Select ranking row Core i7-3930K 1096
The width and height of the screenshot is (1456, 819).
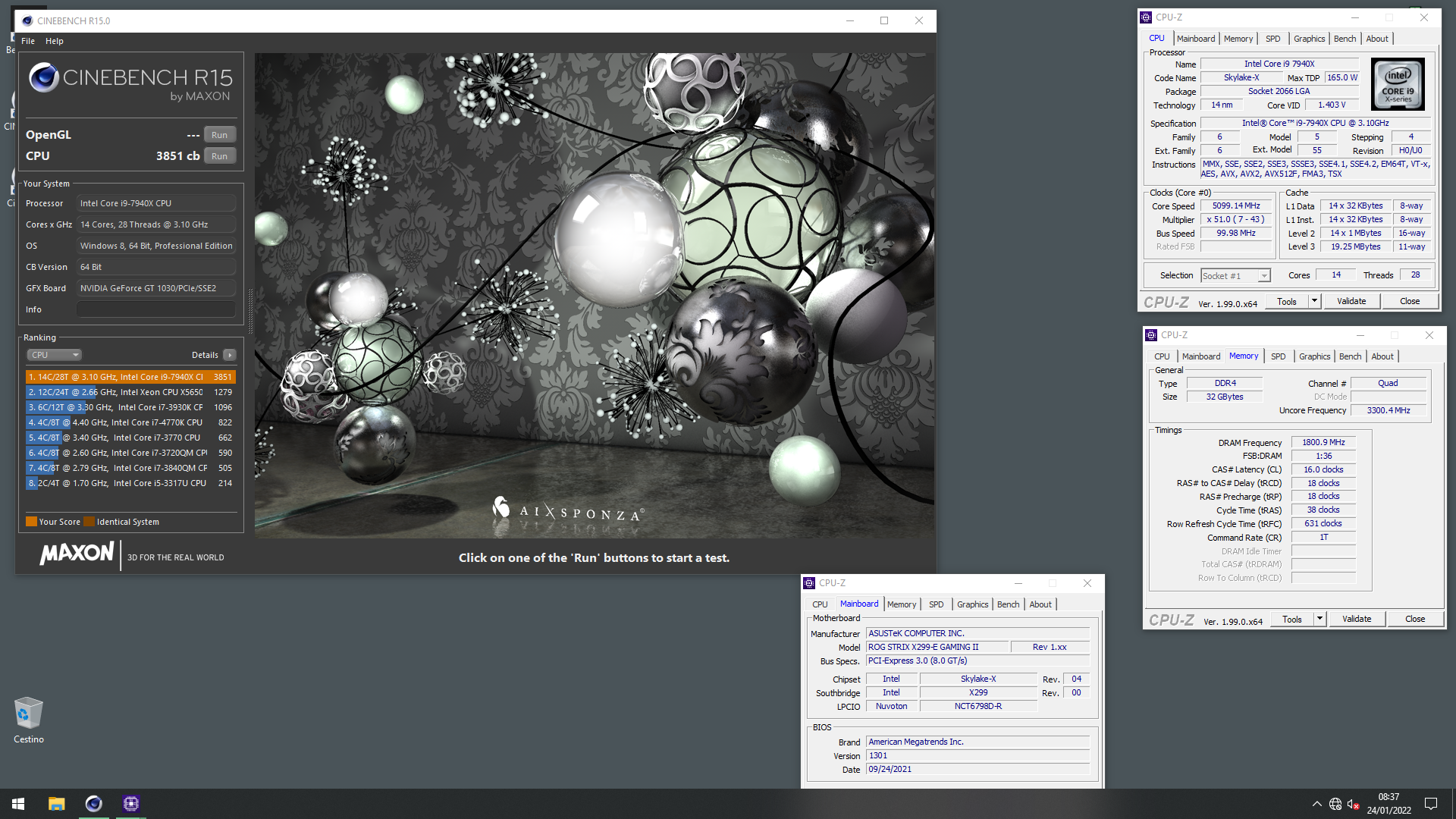click(x=130, y=407)
